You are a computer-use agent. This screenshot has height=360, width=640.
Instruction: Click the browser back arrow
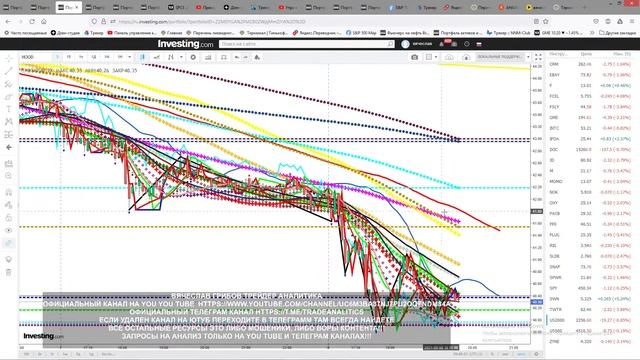(x=8, y=21)
